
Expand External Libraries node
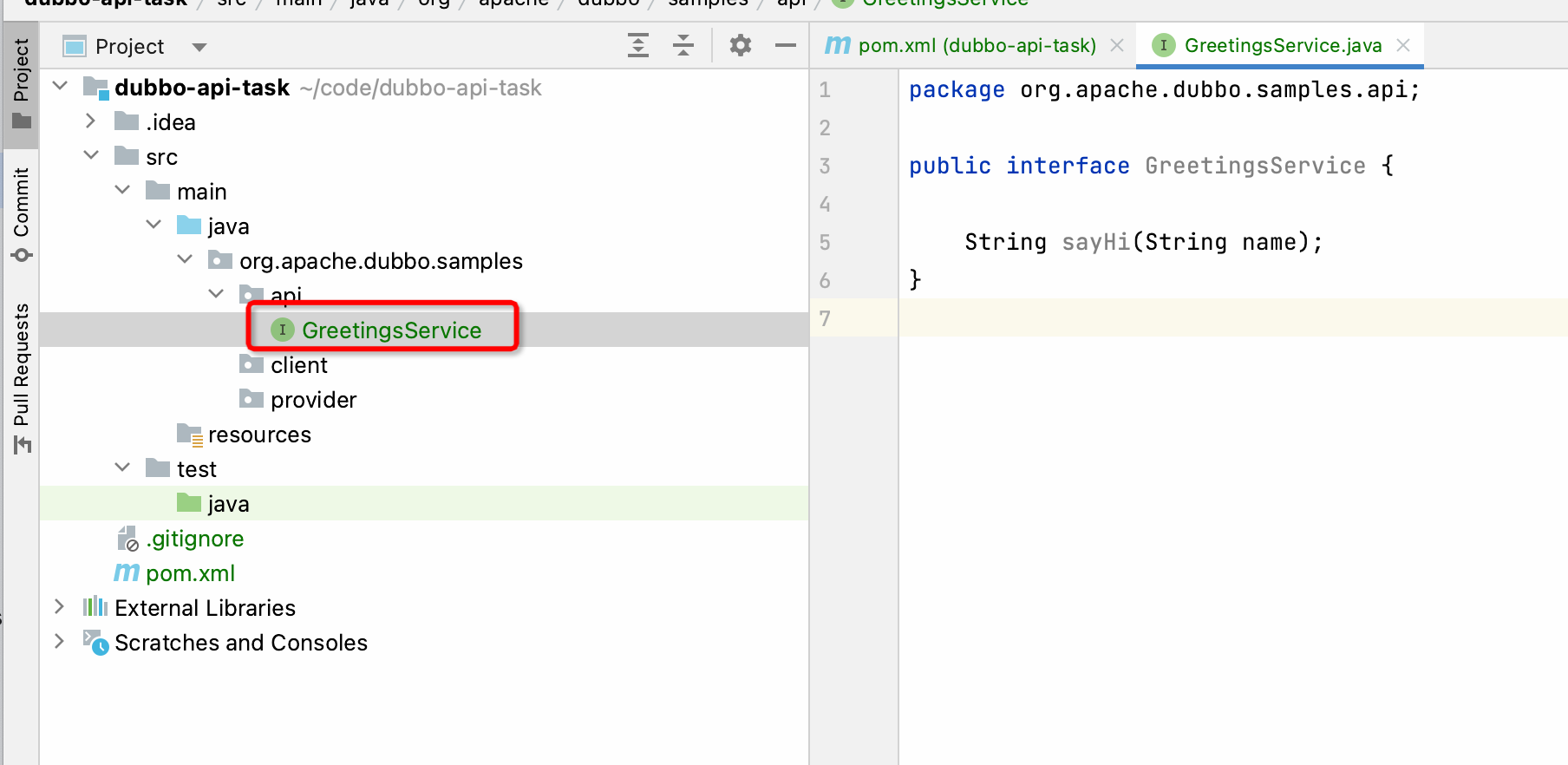pos(59,607)
